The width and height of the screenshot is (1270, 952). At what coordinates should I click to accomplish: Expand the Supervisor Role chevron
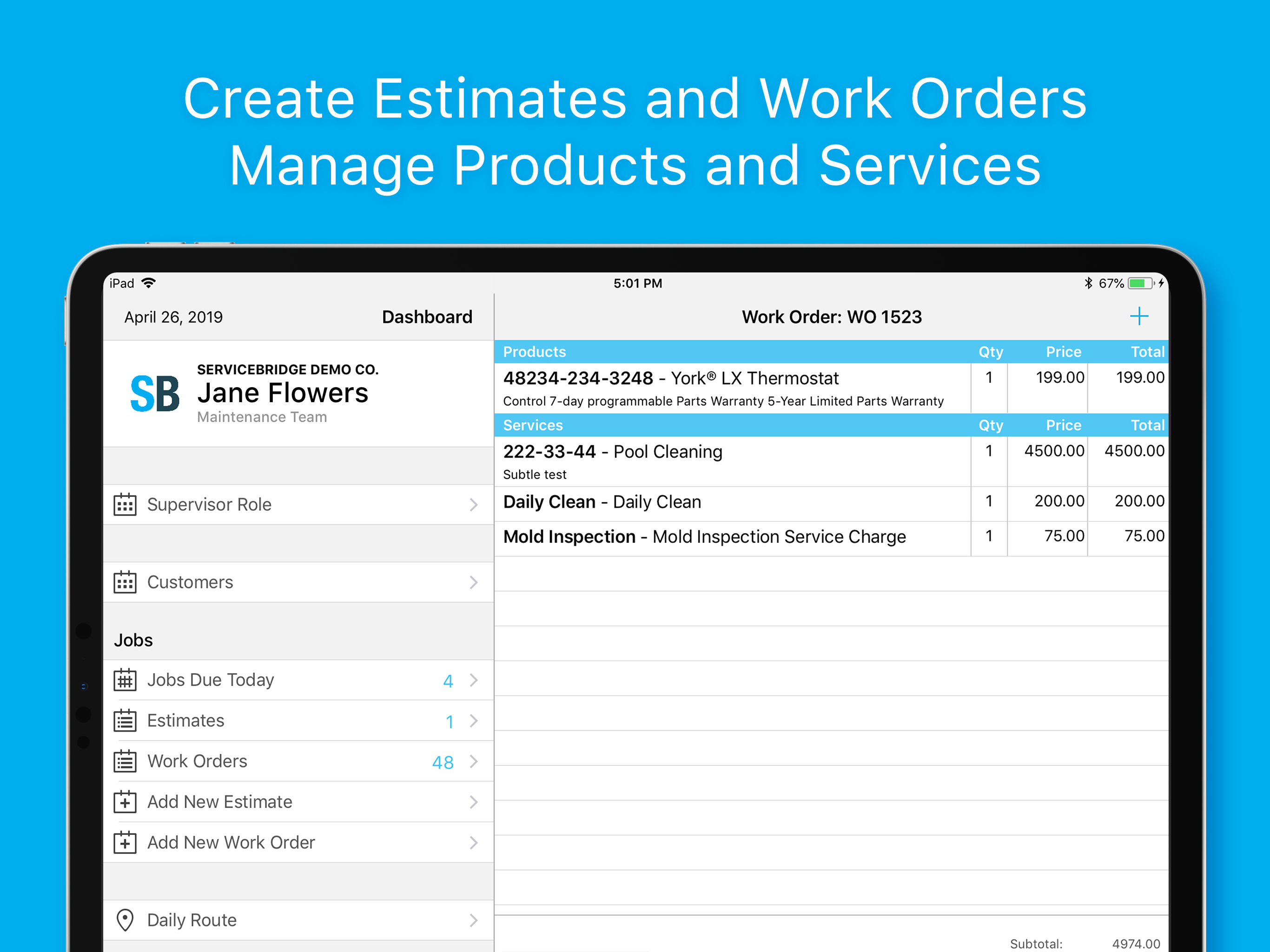pyautogui.click(x=474, y=505)
